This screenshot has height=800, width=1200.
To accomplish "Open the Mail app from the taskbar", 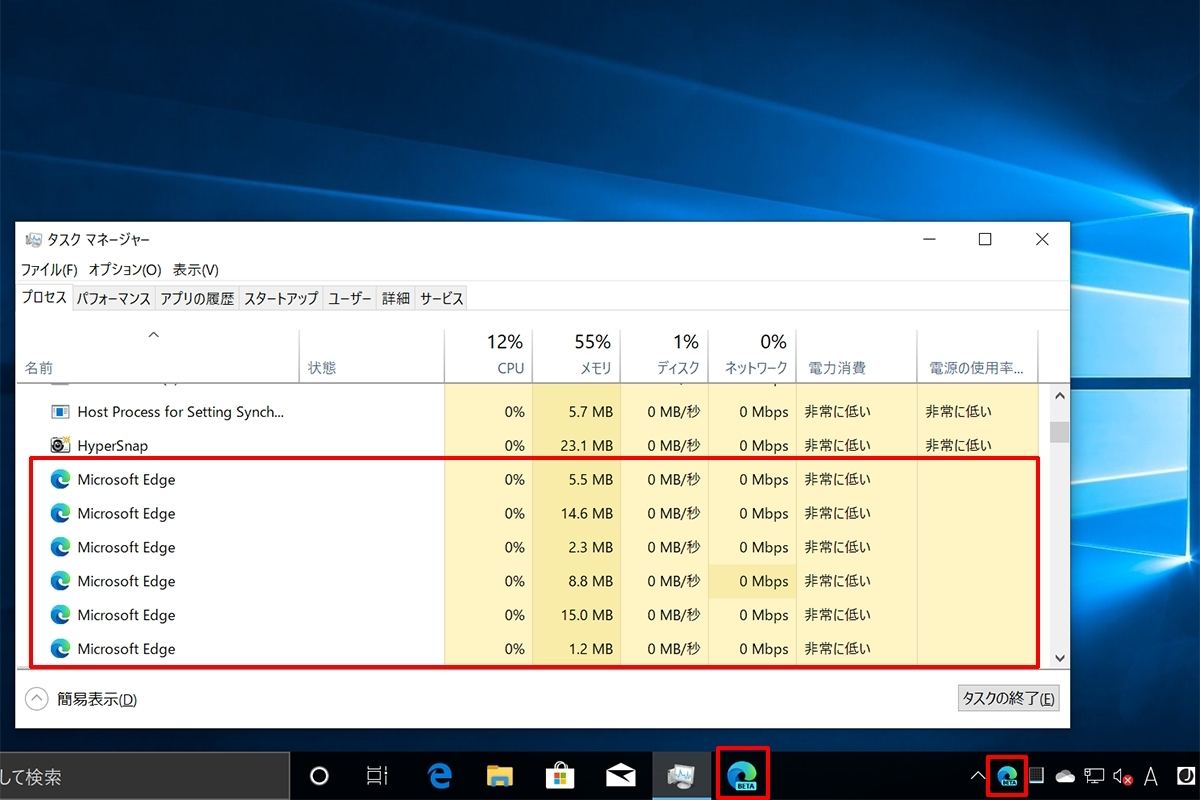I will click(621, 776).
